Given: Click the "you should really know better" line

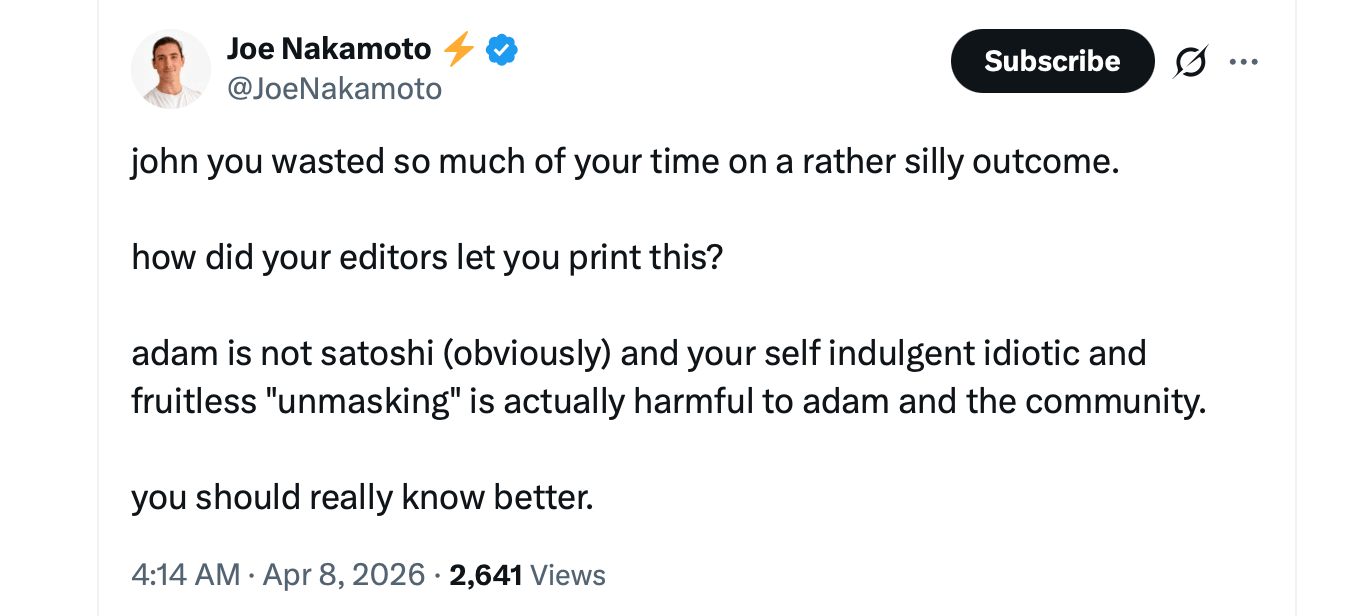Looking at the screenshot, I should [x=362, y=496].
